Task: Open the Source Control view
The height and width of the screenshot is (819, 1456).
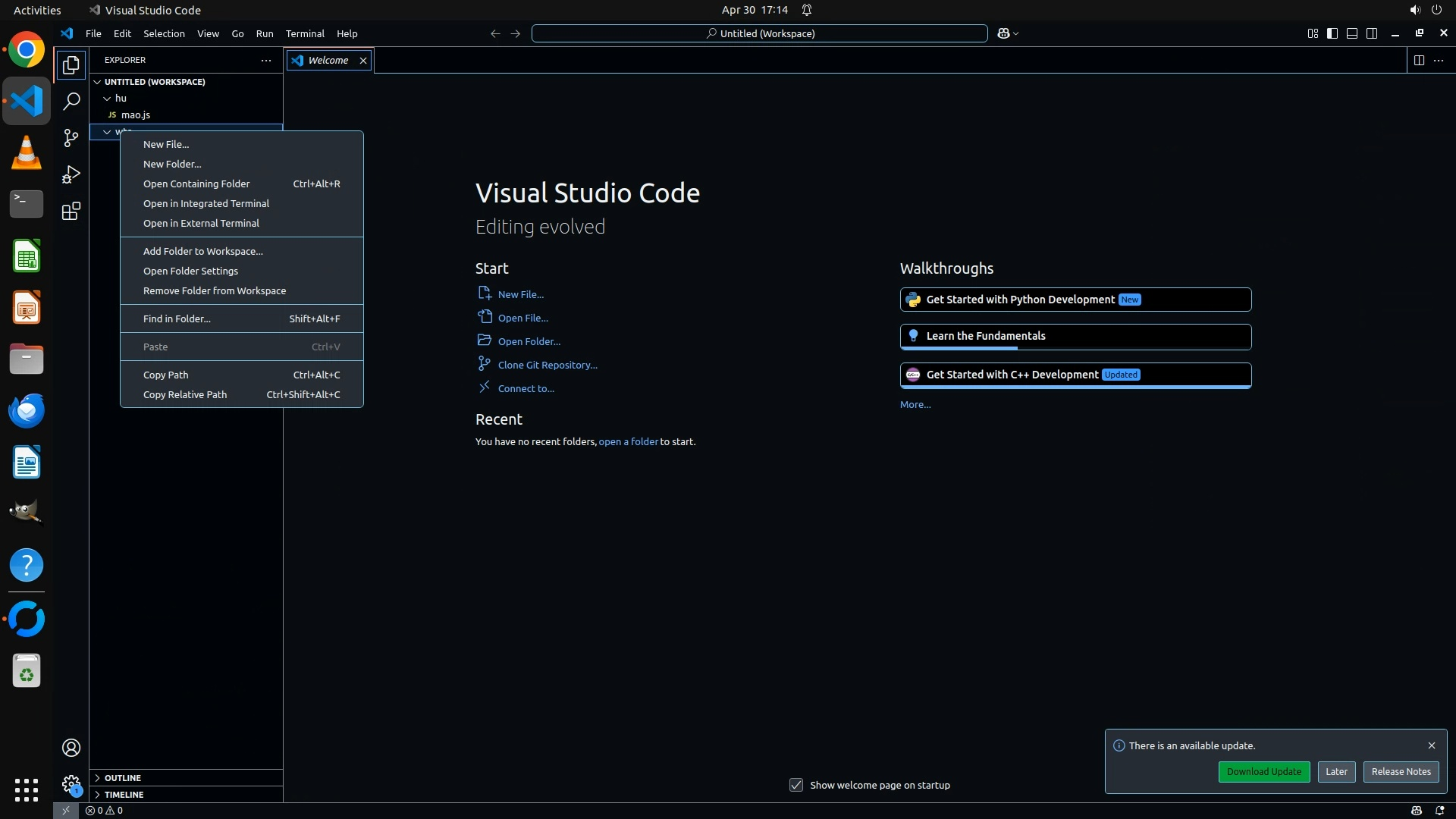Action: (71, 137)
